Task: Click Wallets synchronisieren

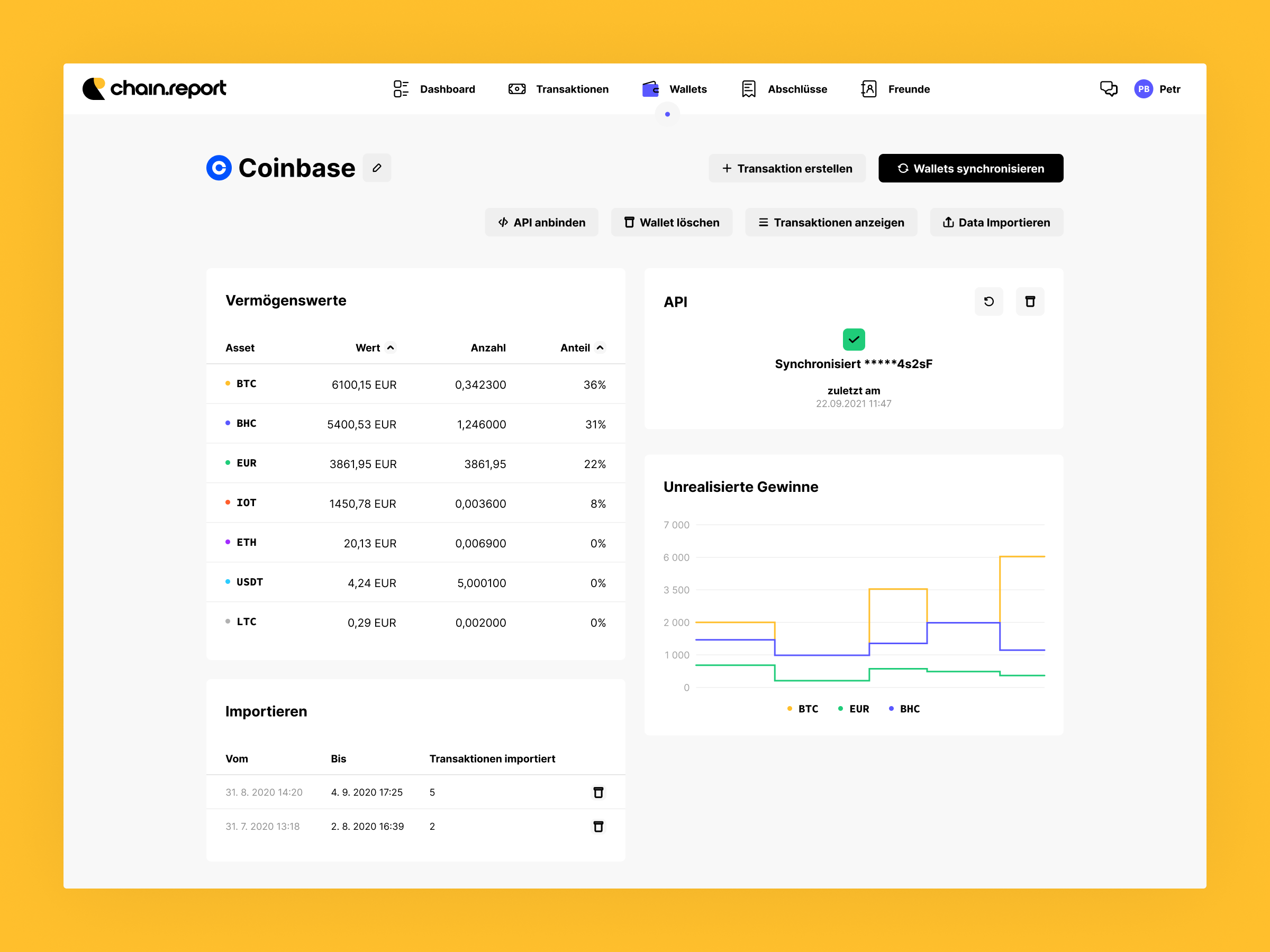Action: click(970, 168)
